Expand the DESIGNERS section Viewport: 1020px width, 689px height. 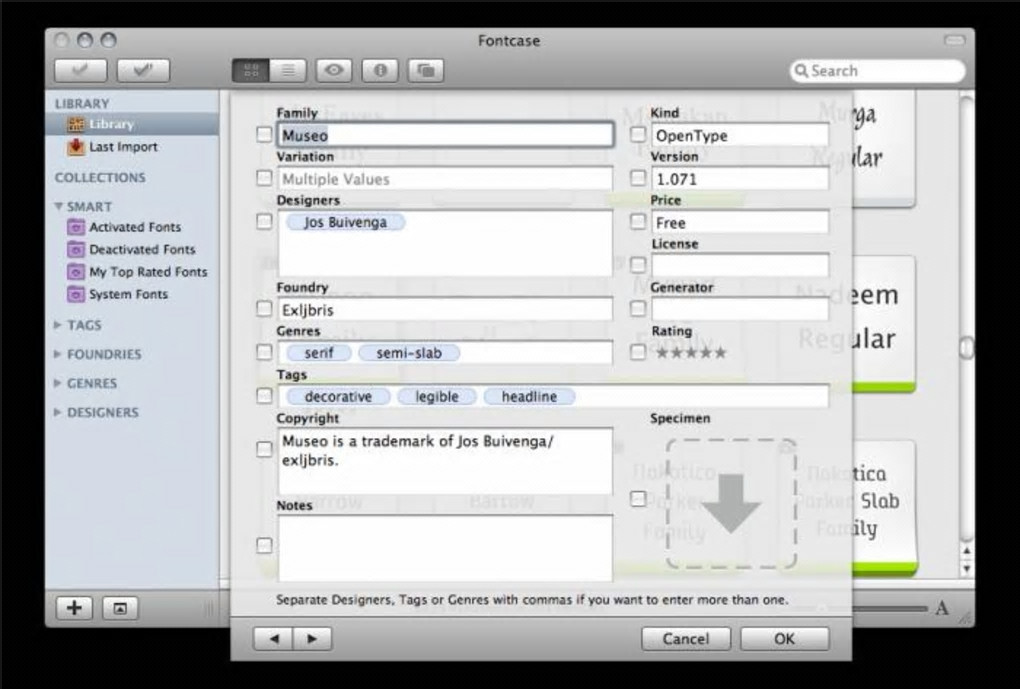[x=58, y=412]
